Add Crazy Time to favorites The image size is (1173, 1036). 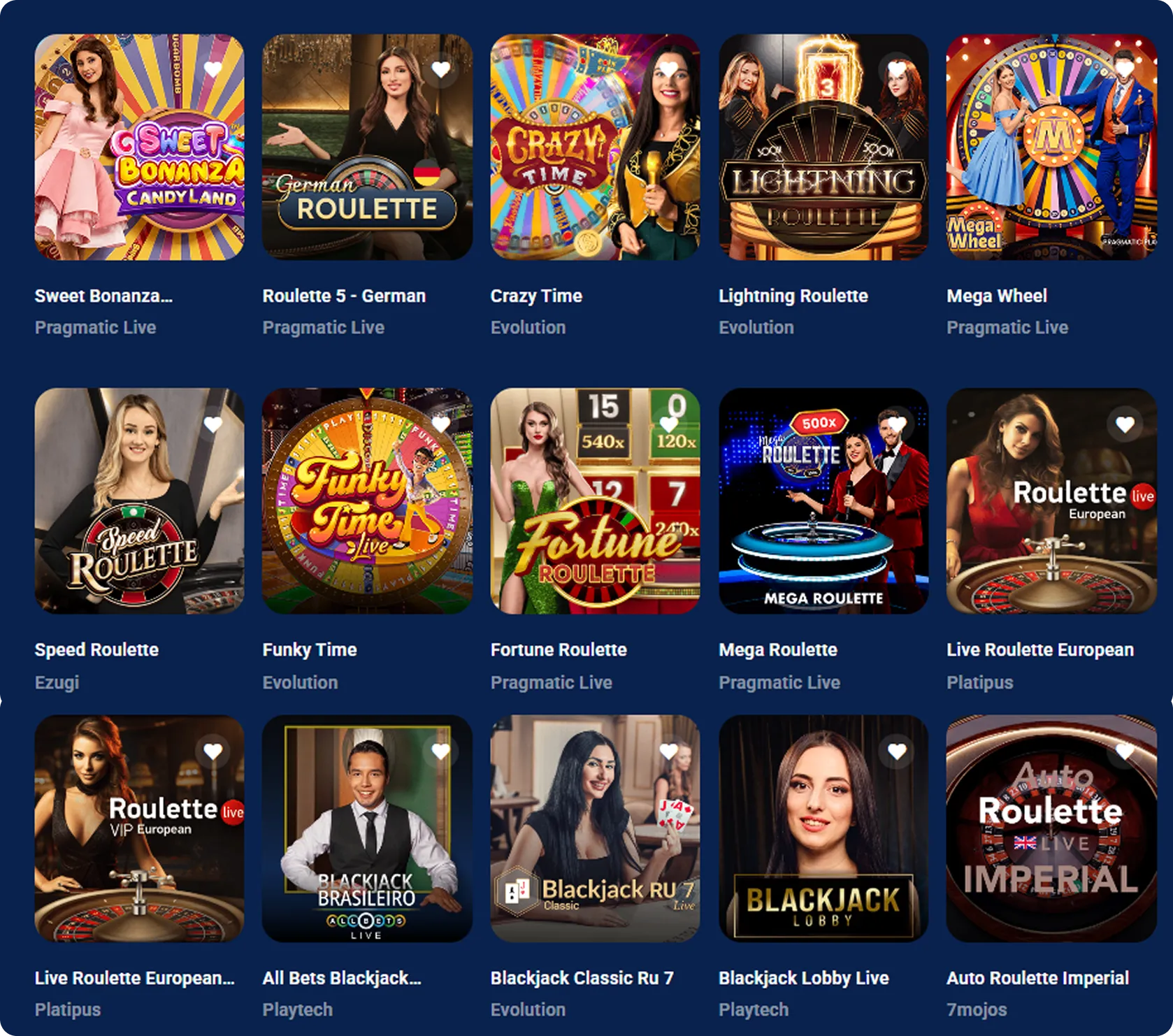669,69
